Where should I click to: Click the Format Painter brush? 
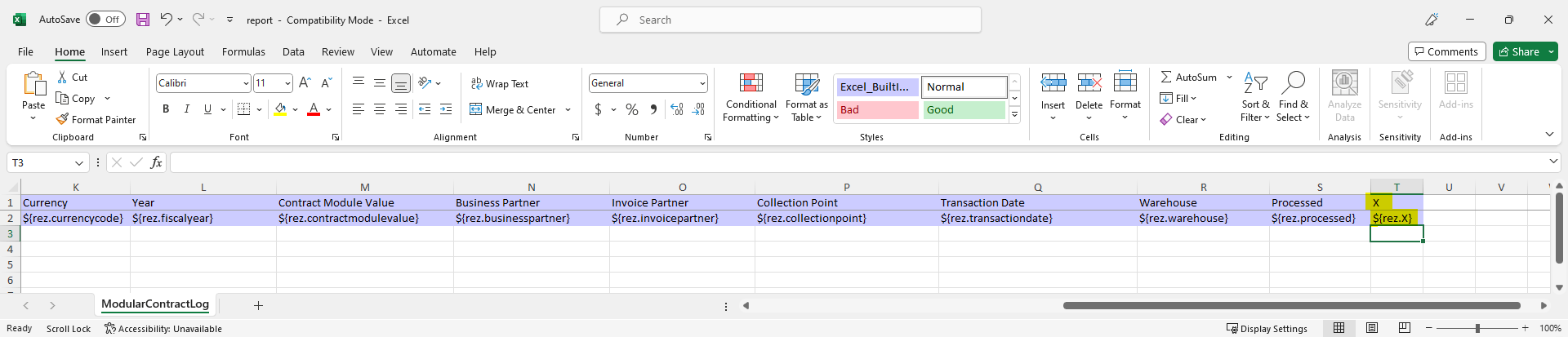[x=62, y=119]
